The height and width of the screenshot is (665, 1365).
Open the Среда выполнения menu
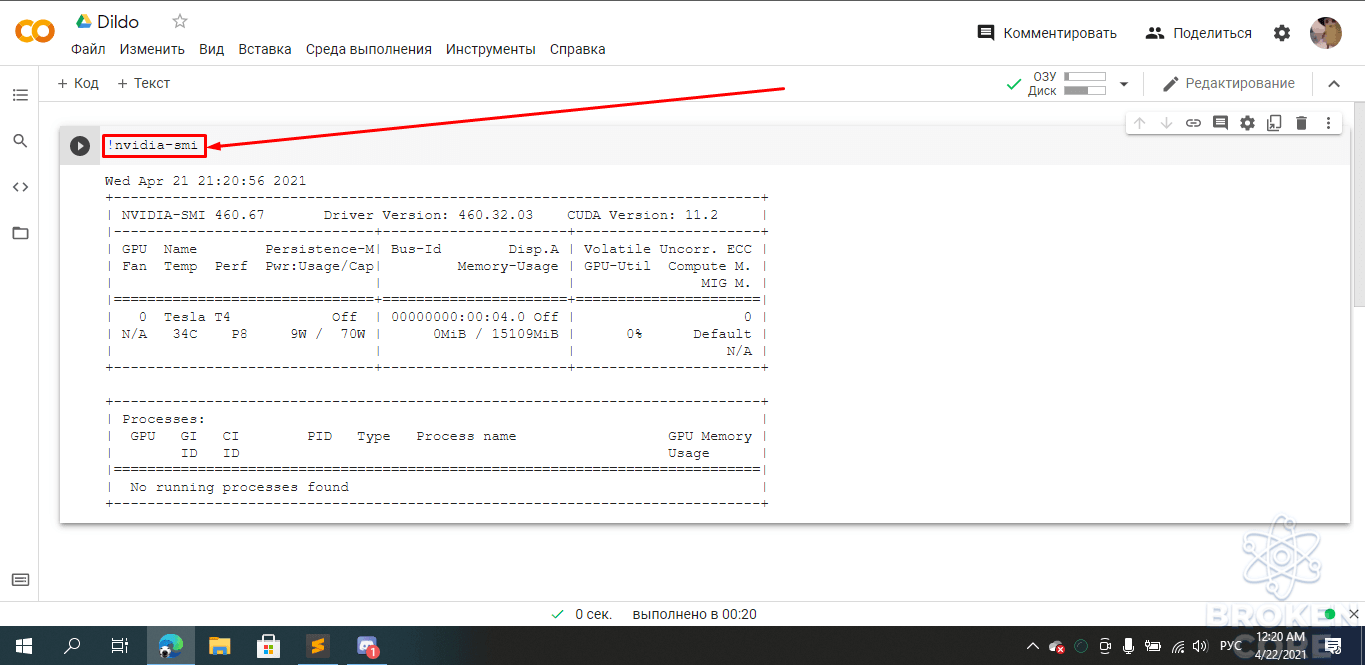(369, 49)
